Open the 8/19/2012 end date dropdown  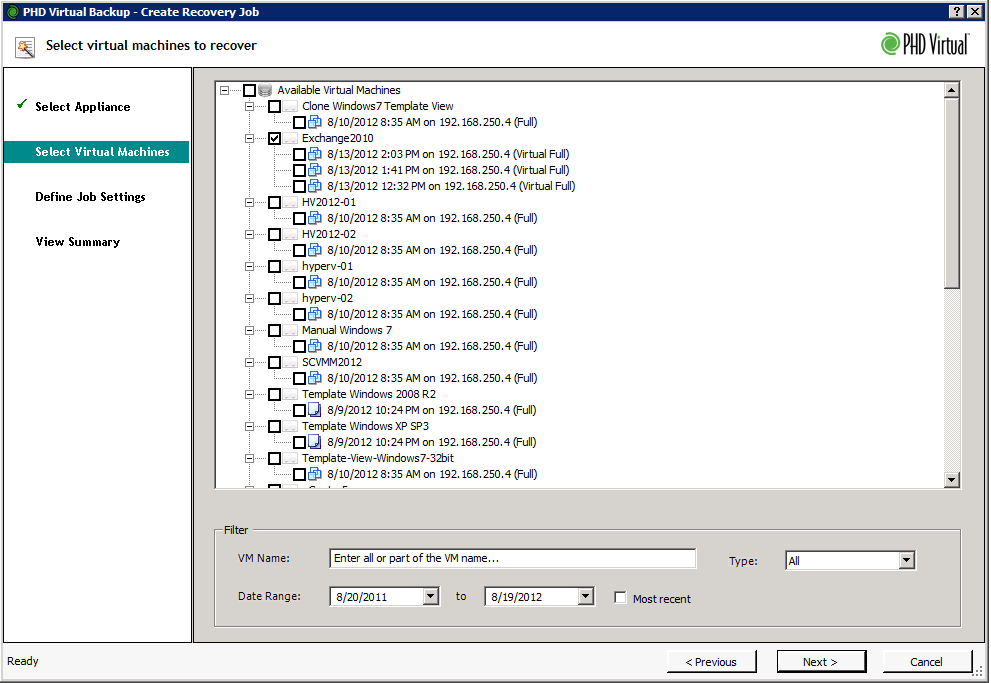[586, 596]
